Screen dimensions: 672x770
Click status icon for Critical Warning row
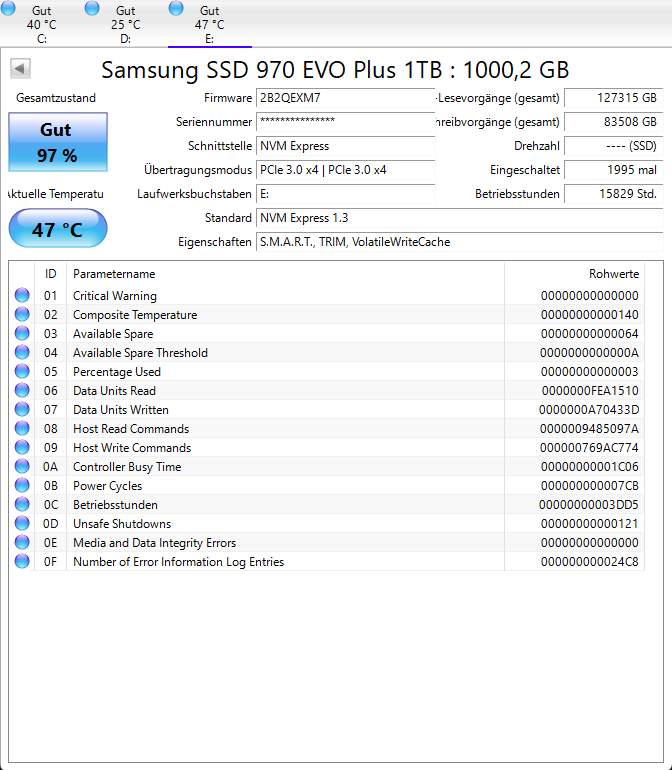(x=22, y=295)
